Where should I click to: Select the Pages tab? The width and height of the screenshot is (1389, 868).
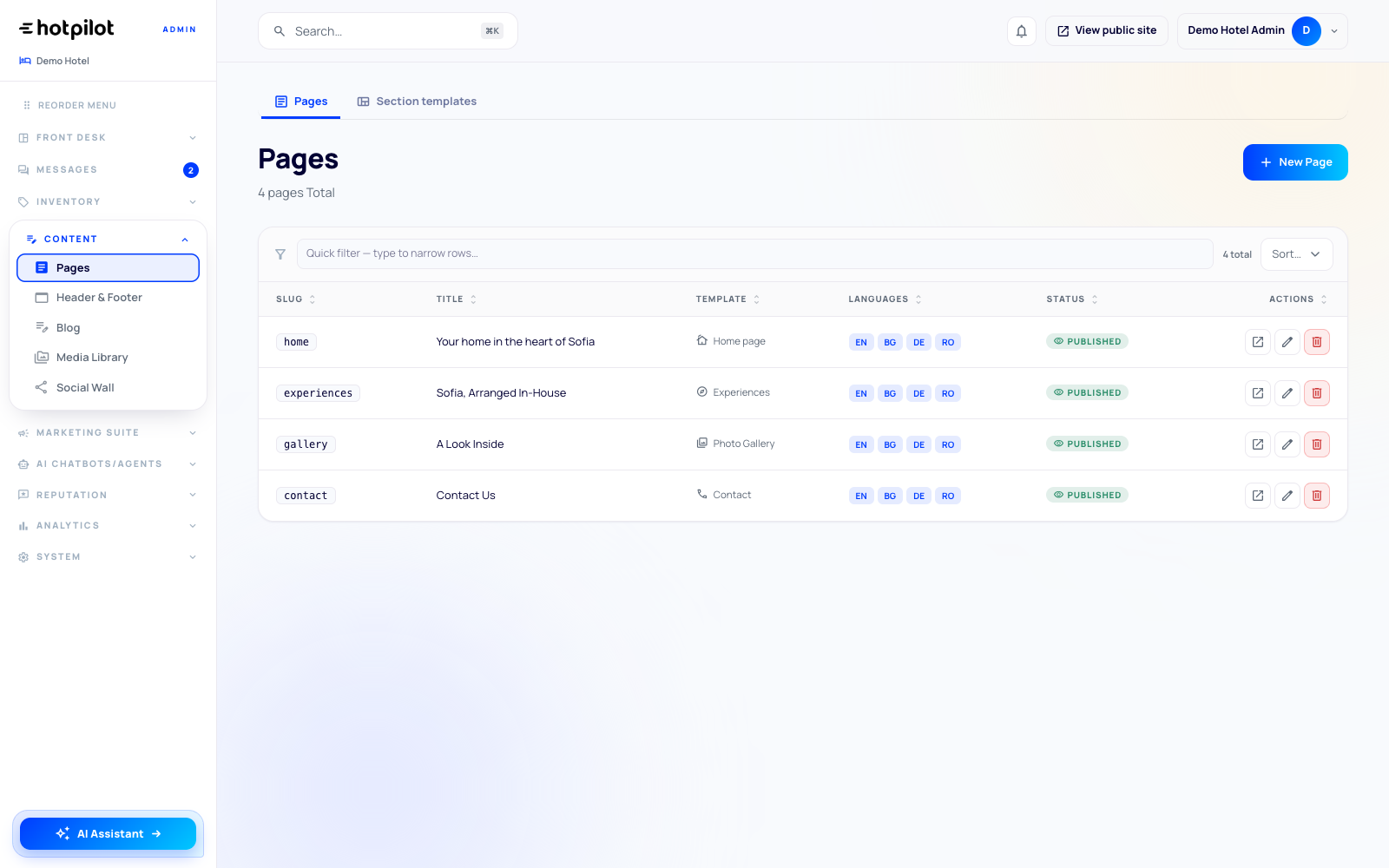coord(300,102)
